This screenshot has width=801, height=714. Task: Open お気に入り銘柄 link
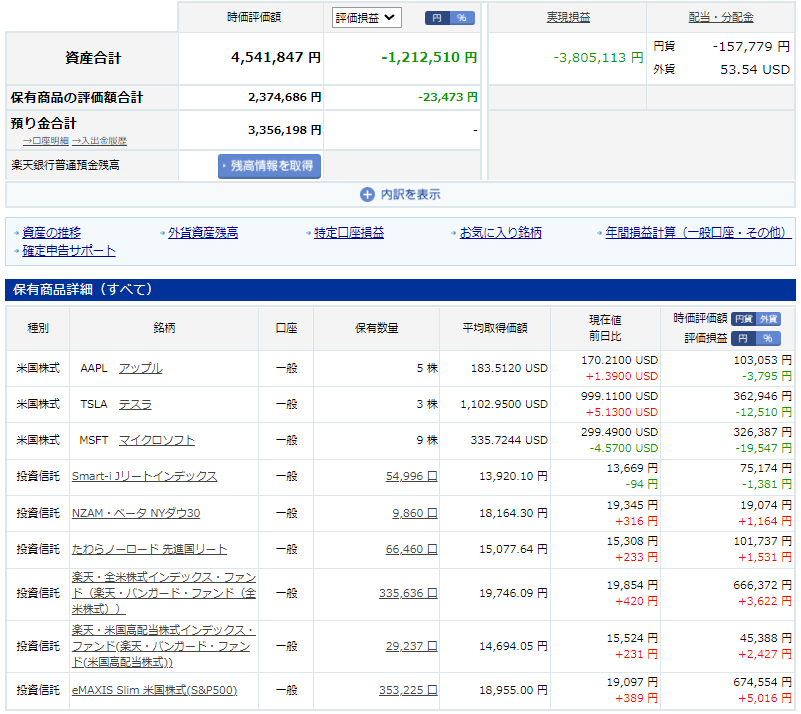click(x=500, y=233)
